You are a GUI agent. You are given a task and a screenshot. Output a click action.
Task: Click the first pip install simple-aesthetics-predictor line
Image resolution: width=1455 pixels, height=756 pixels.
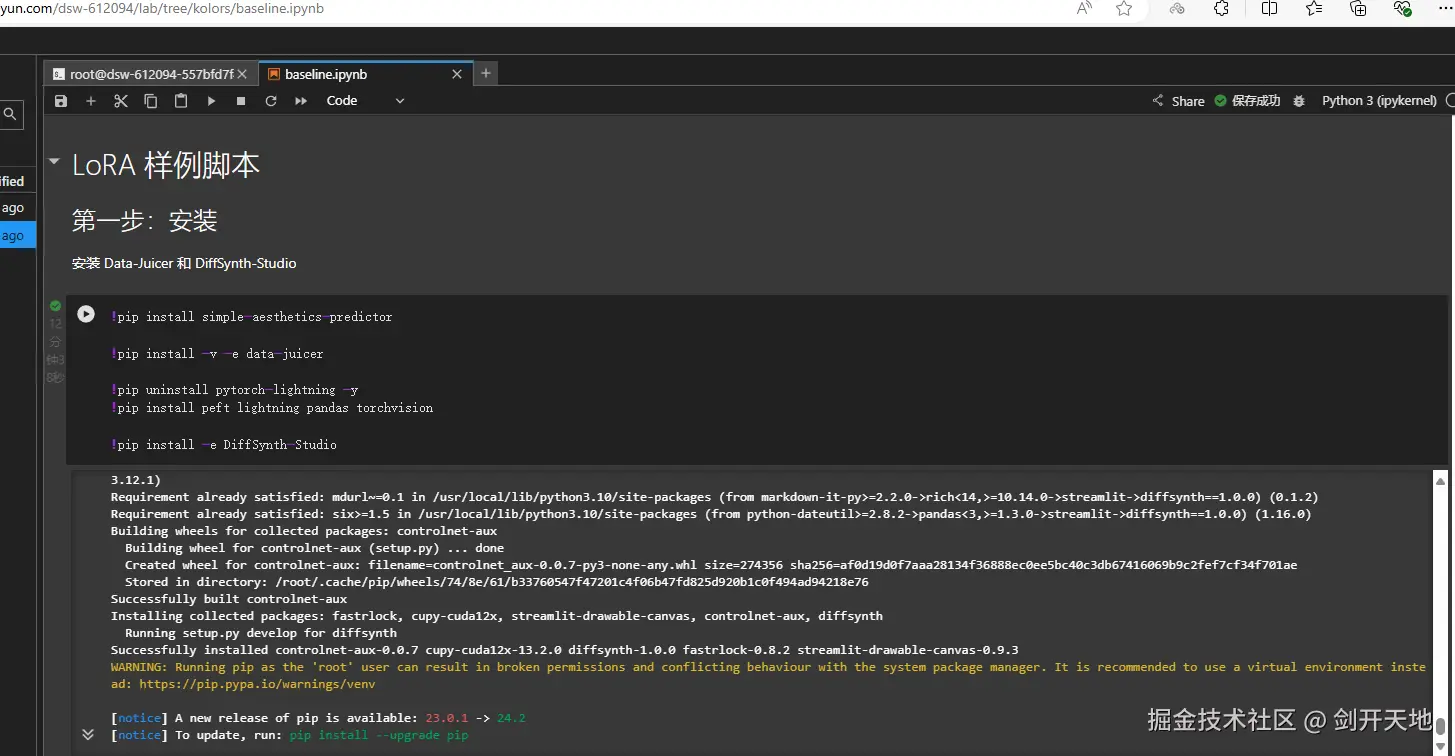(x=252, y=317)
